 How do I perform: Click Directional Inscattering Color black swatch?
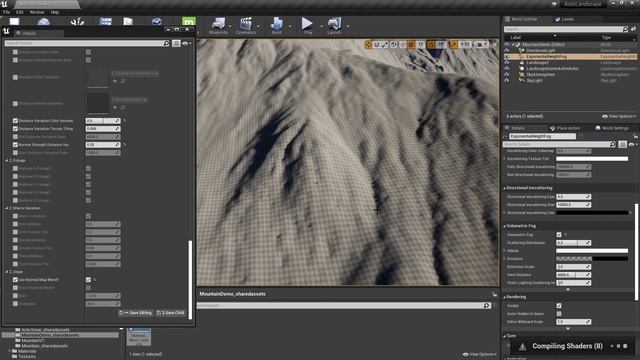click(x=592, y=213)
